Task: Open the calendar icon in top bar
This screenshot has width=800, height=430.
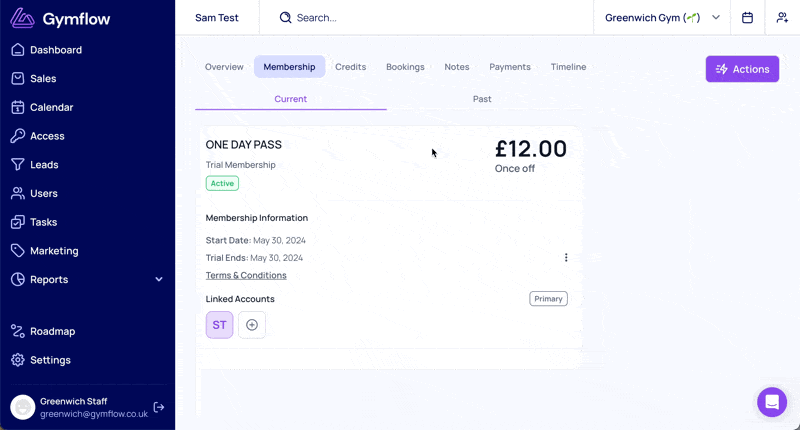Action: (747, 18)
